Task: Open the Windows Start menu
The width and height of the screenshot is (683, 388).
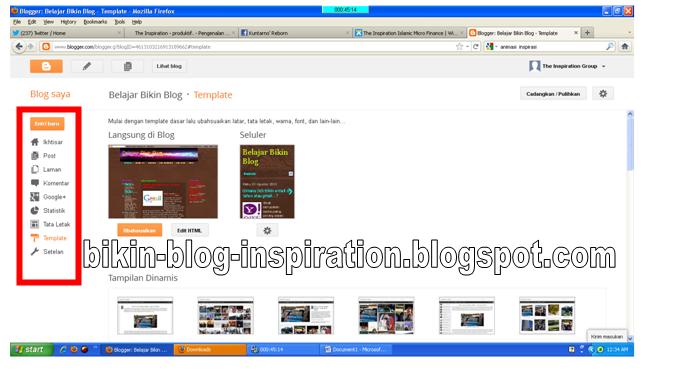Action: (31, 349)
